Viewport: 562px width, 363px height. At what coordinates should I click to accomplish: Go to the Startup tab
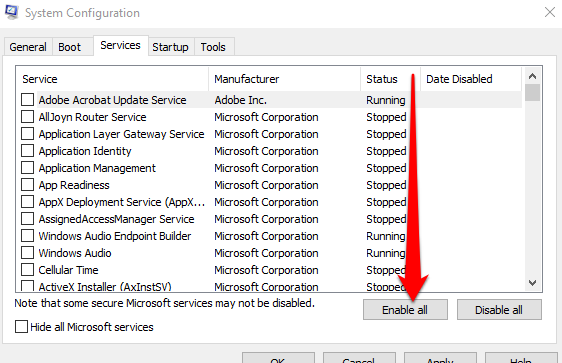click(x=170, y=47)
